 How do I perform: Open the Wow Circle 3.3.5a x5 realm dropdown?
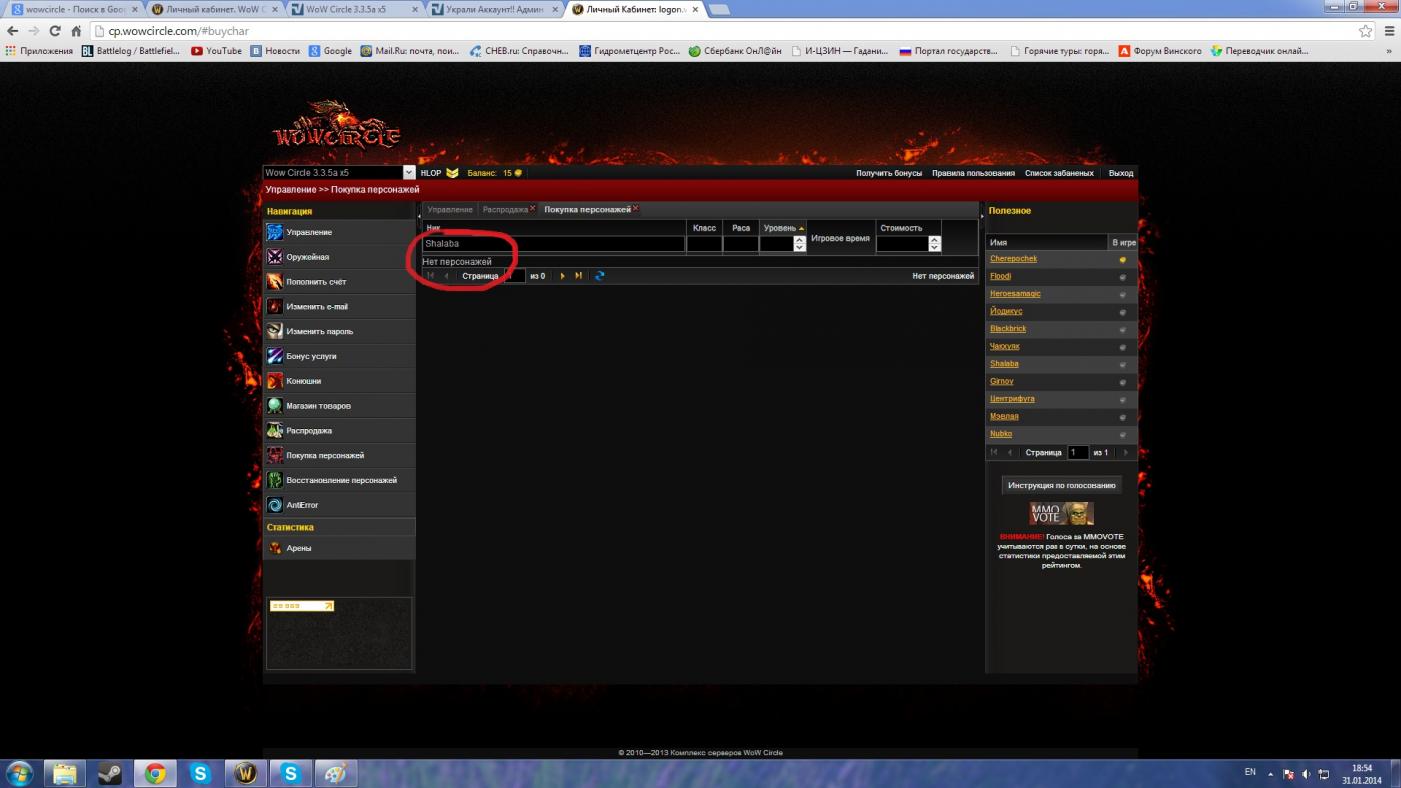(409, 173)
